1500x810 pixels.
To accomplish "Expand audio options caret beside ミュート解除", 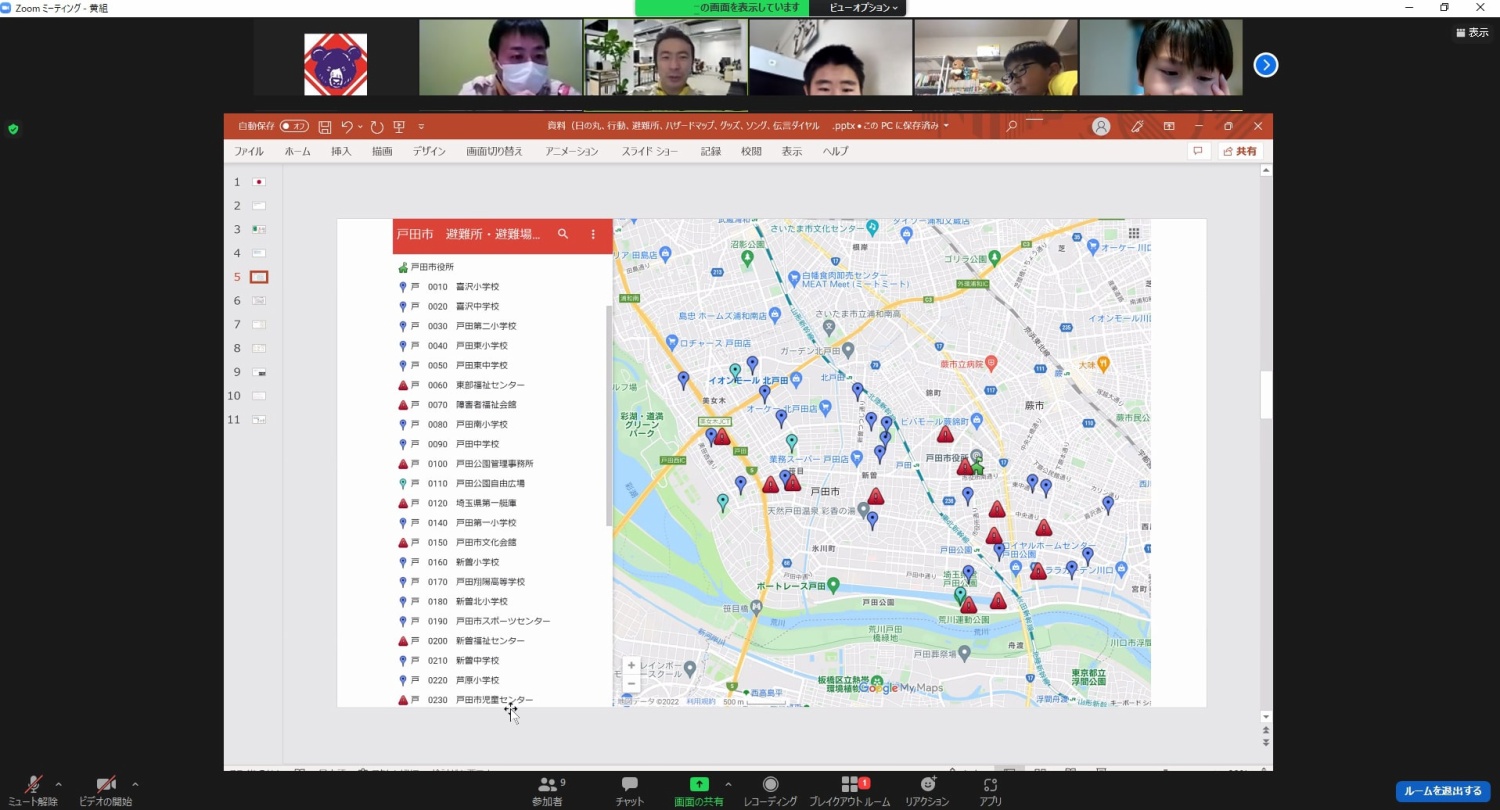I will (x=58, y=784).
